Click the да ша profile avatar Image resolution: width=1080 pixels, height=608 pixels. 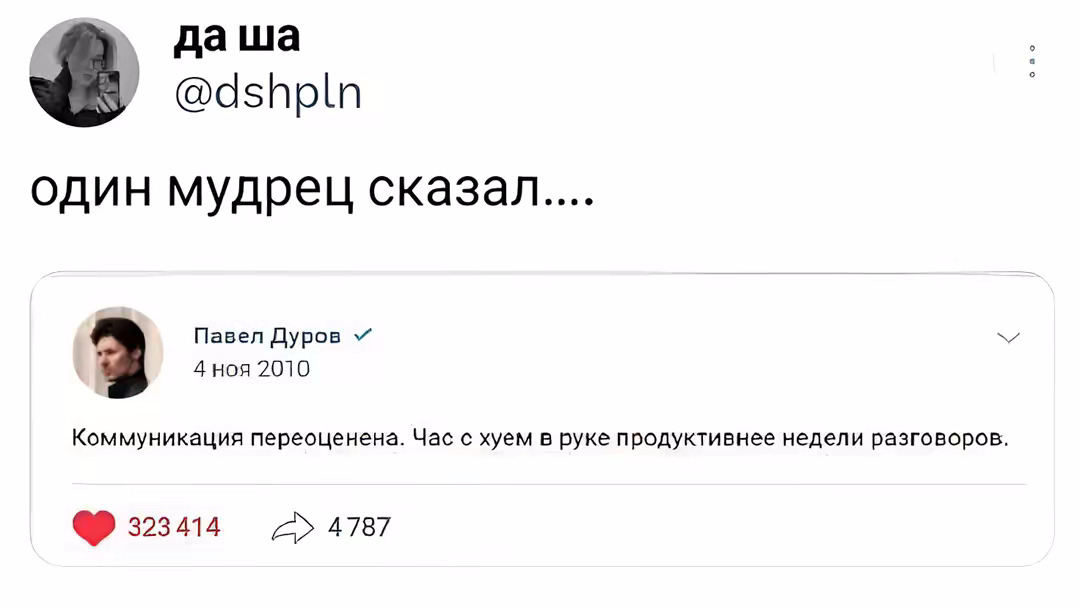tap(84, 73)
